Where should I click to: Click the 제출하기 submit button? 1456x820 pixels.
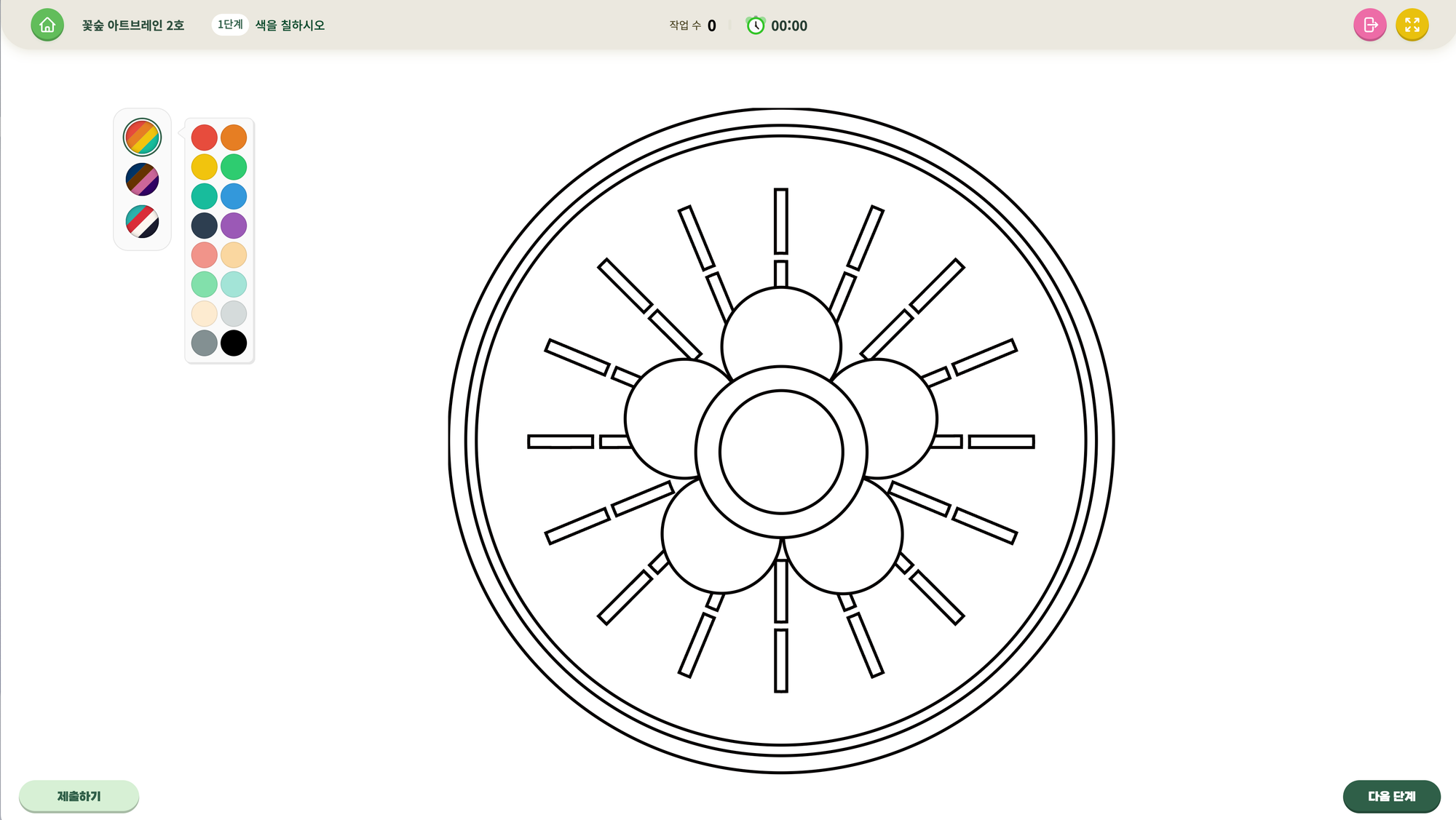79,796
